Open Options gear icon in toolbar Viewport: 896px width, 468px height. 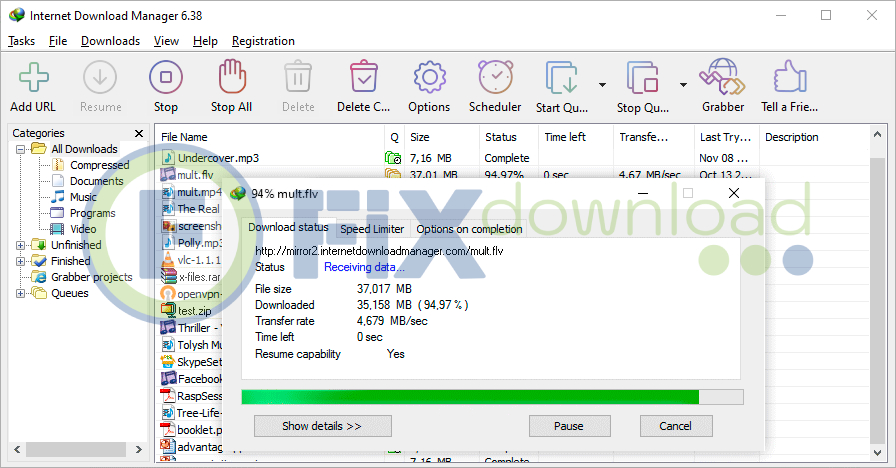(x=429, y=78)
